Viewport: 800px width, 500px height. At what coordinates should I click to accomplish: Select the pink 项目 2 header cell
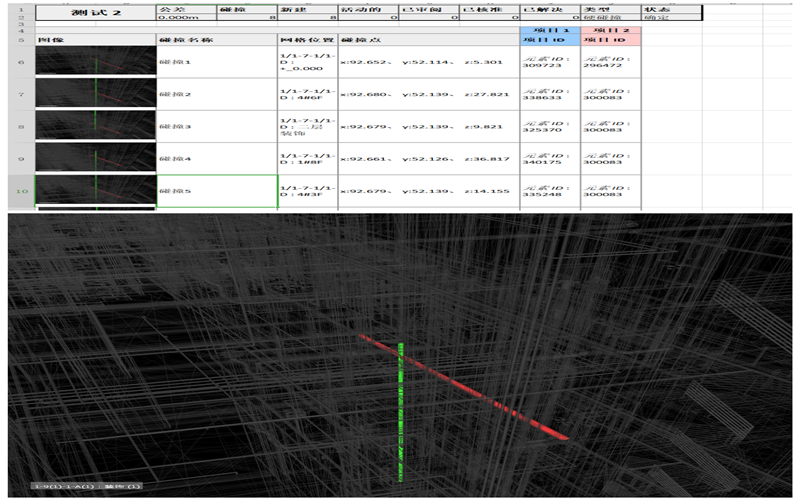[x=611, y=30]
